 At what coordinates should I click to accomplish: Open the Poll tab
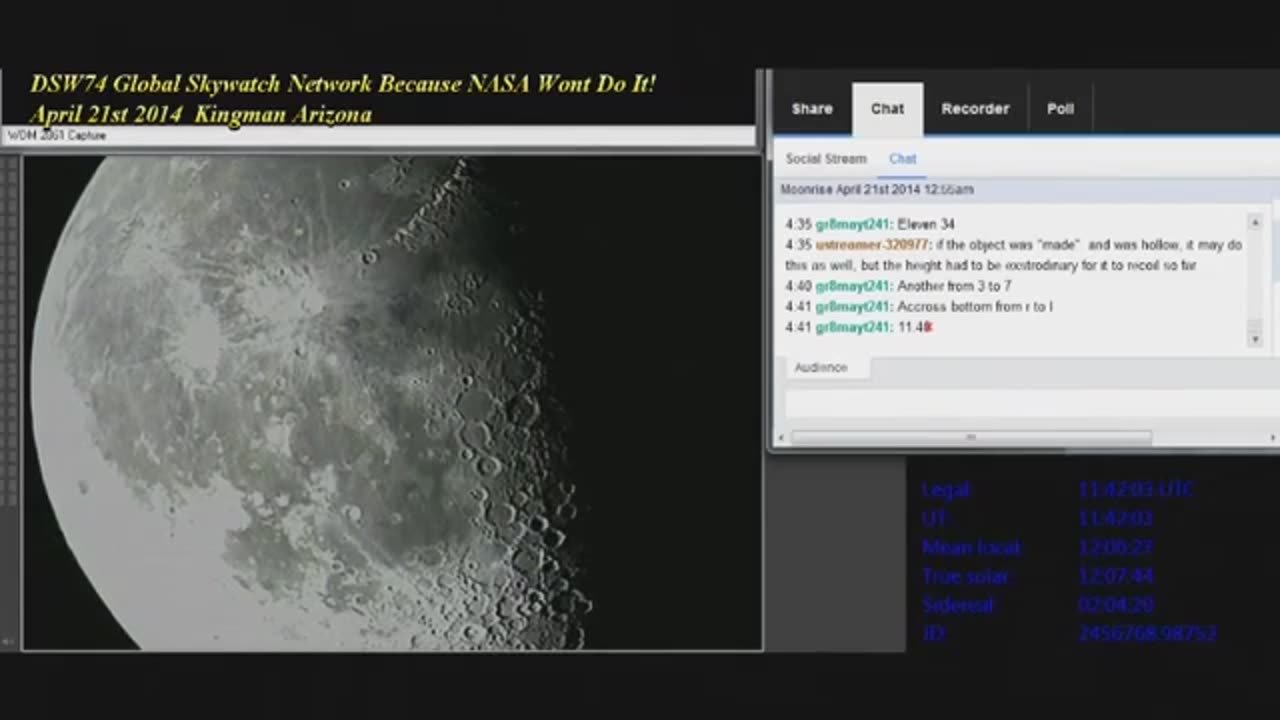click(x=1060, y=109)
